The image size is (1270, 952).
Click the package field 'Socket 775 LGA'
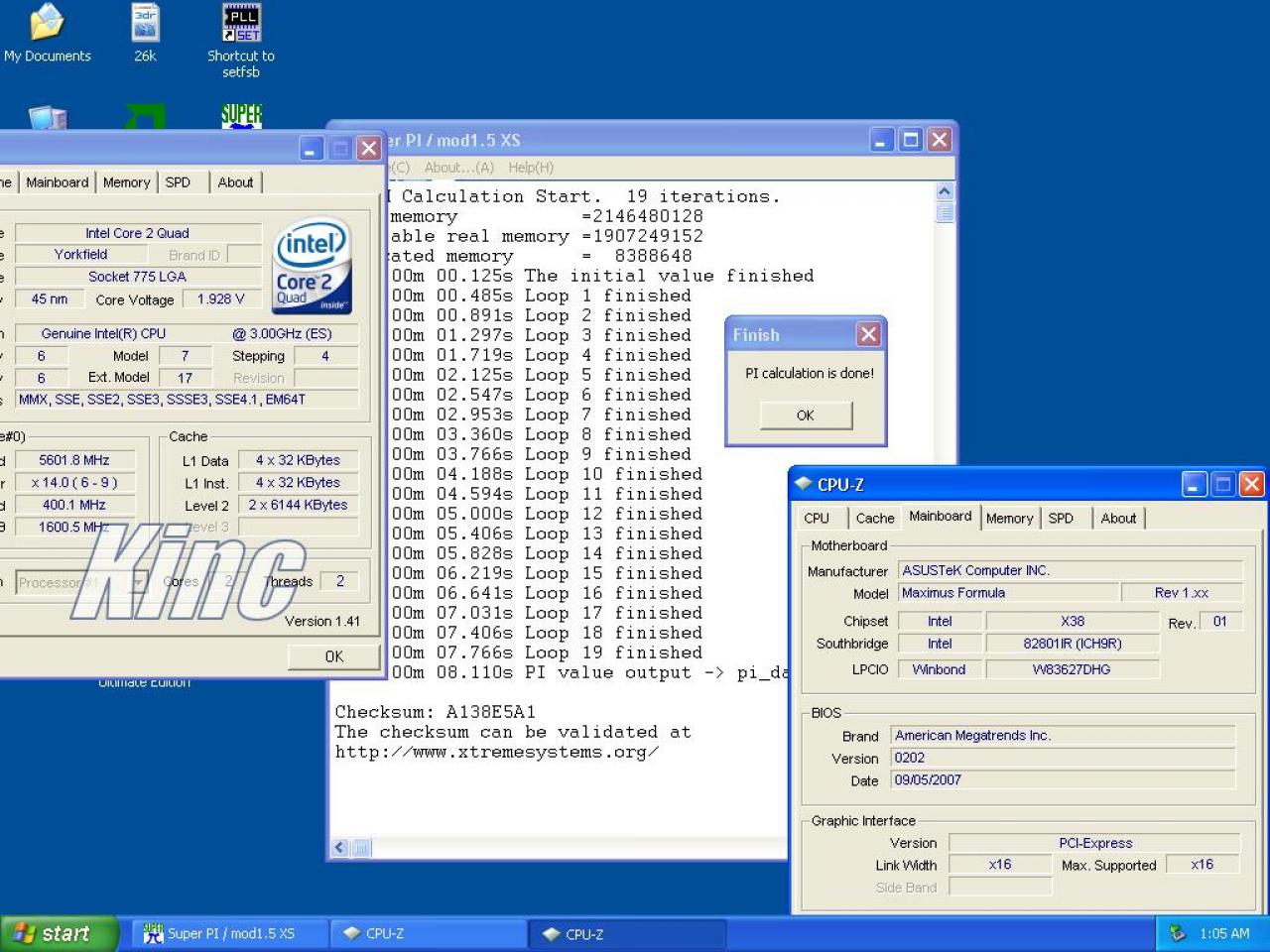point(138,277)
